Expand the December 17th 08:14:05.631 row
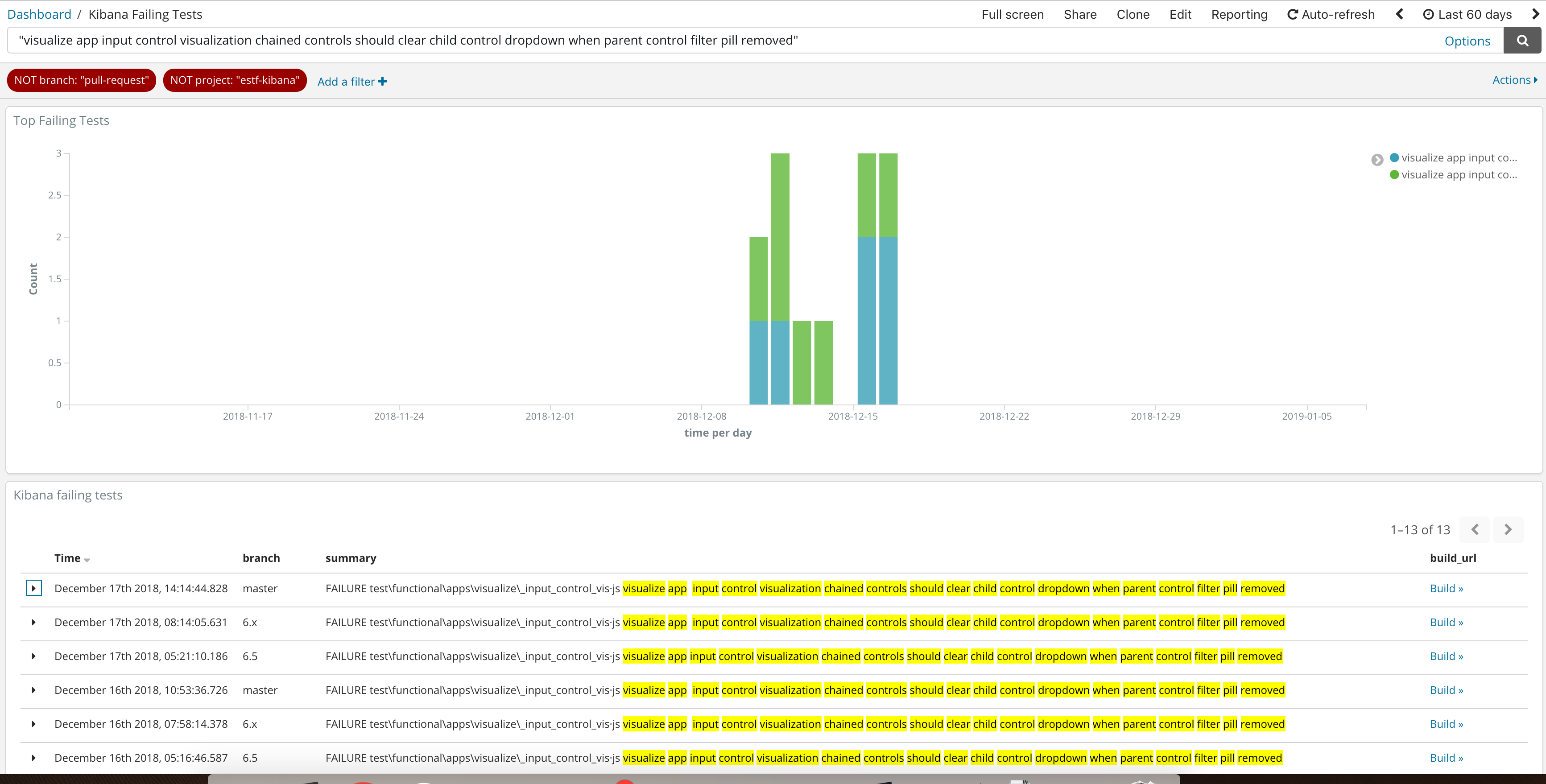This screenshot has width=1546, height=784. coord(33,623)
